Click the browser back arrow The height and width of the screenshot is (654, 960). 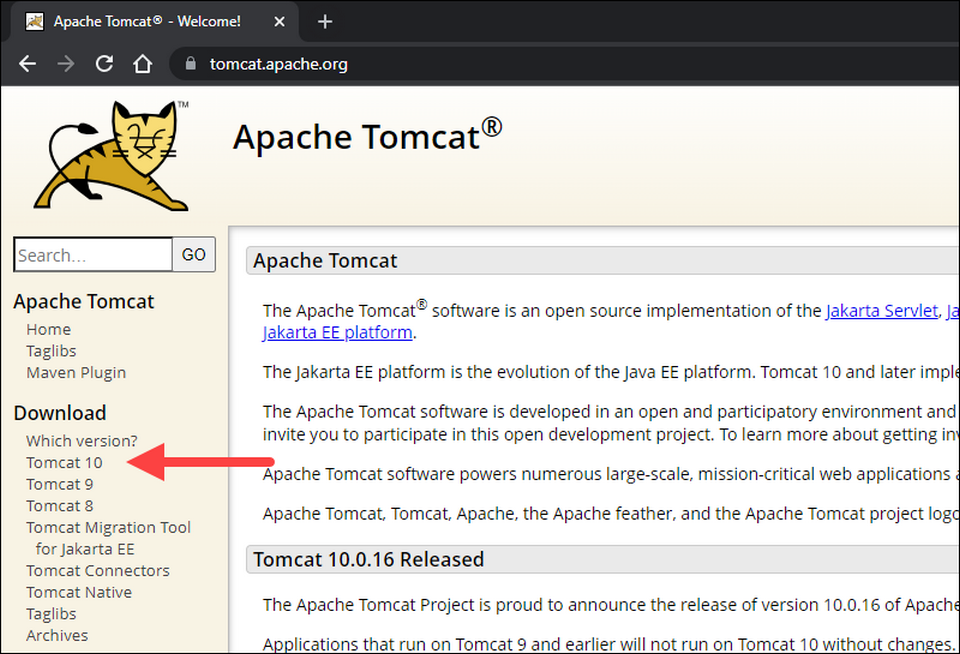click(x=27, y=64)
